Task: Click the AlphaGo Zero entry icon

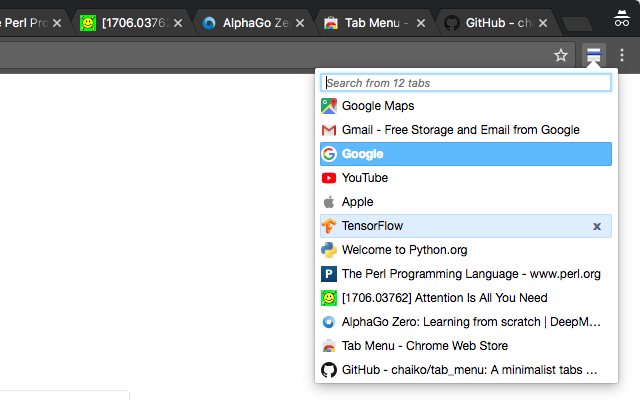Action: (x=329, y=322)
